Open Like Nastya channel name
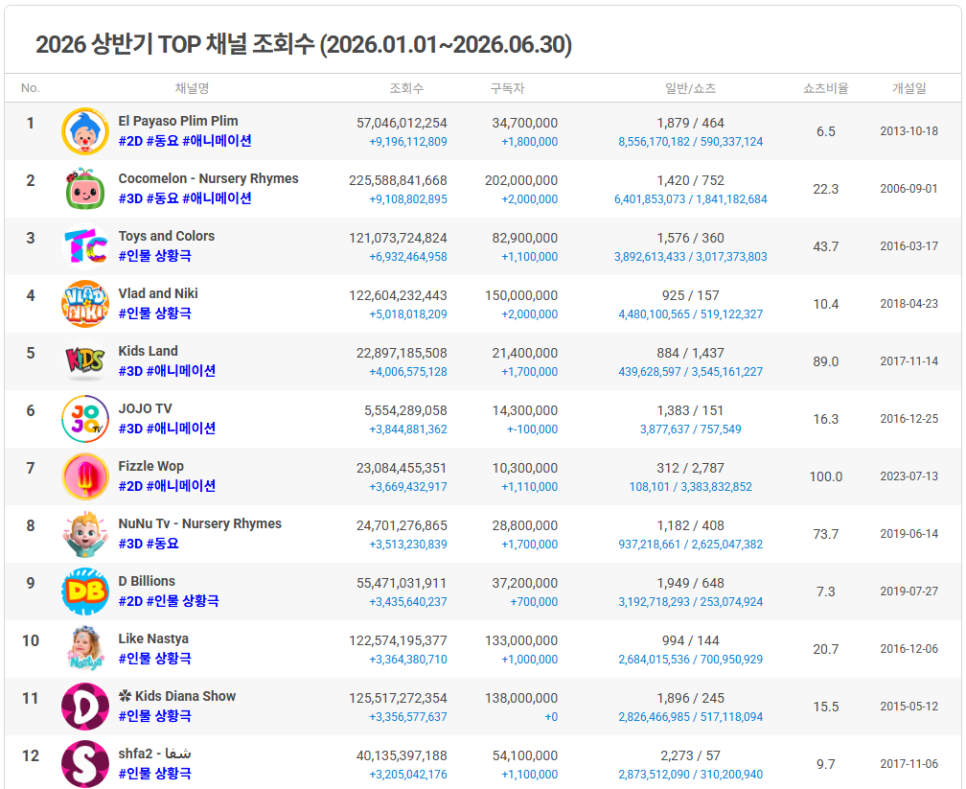Screen dimensions: 966x789 pyautogui.click(x=153, y=639)
